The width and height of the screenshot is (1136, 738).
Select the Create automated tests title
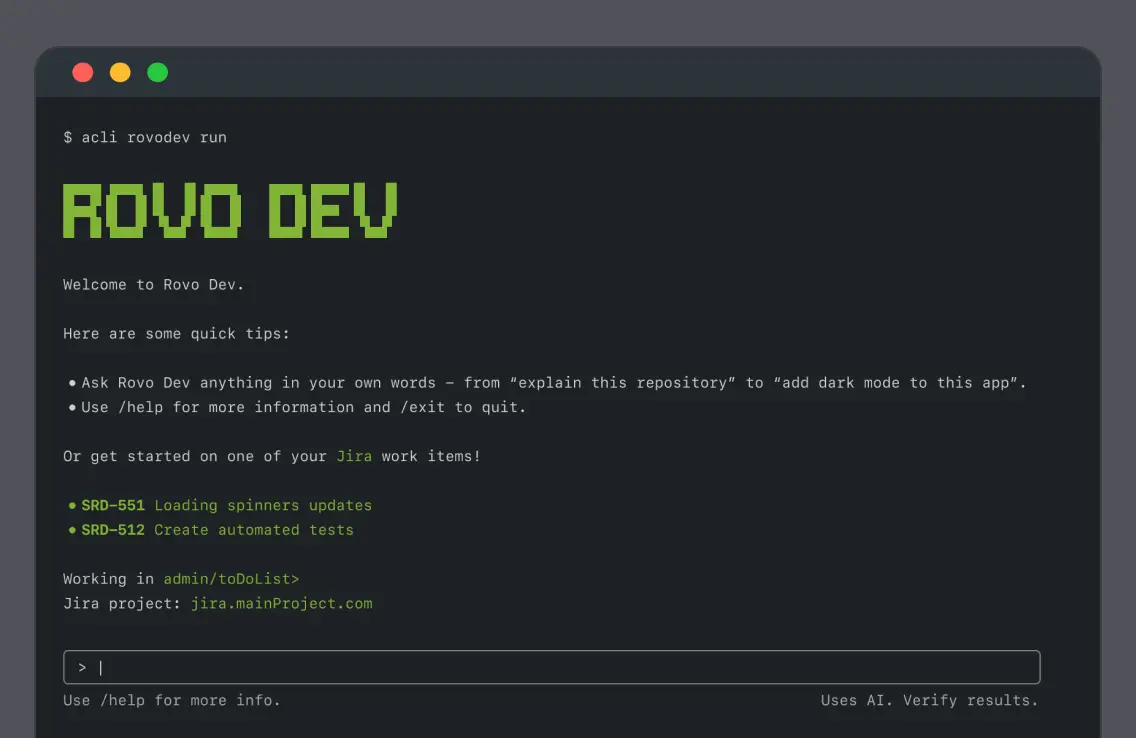(254, 530)
